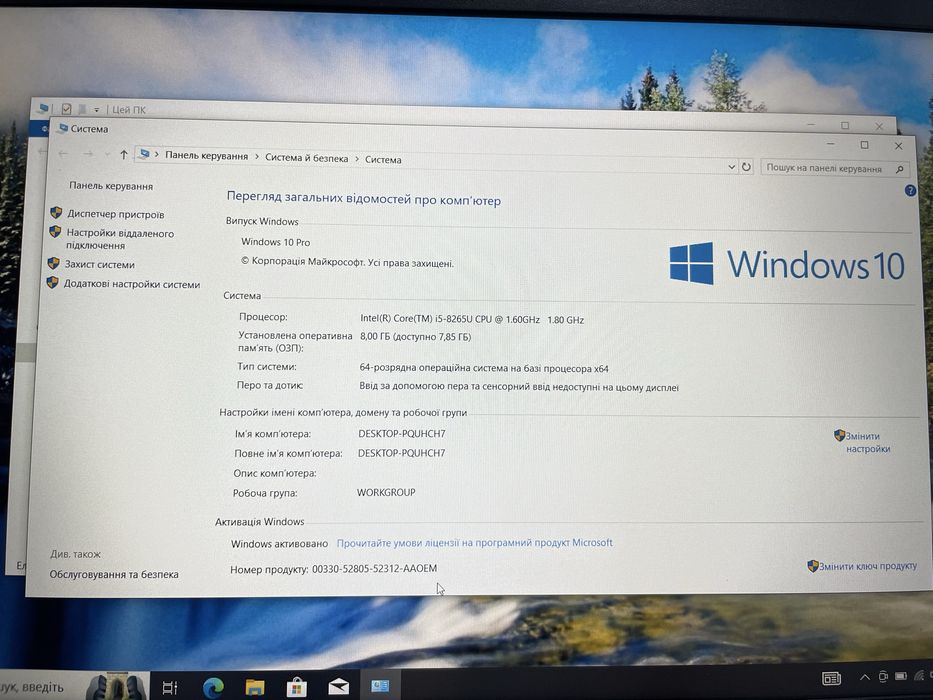Open Захист системи in the sidebar

tap(99, 264)
